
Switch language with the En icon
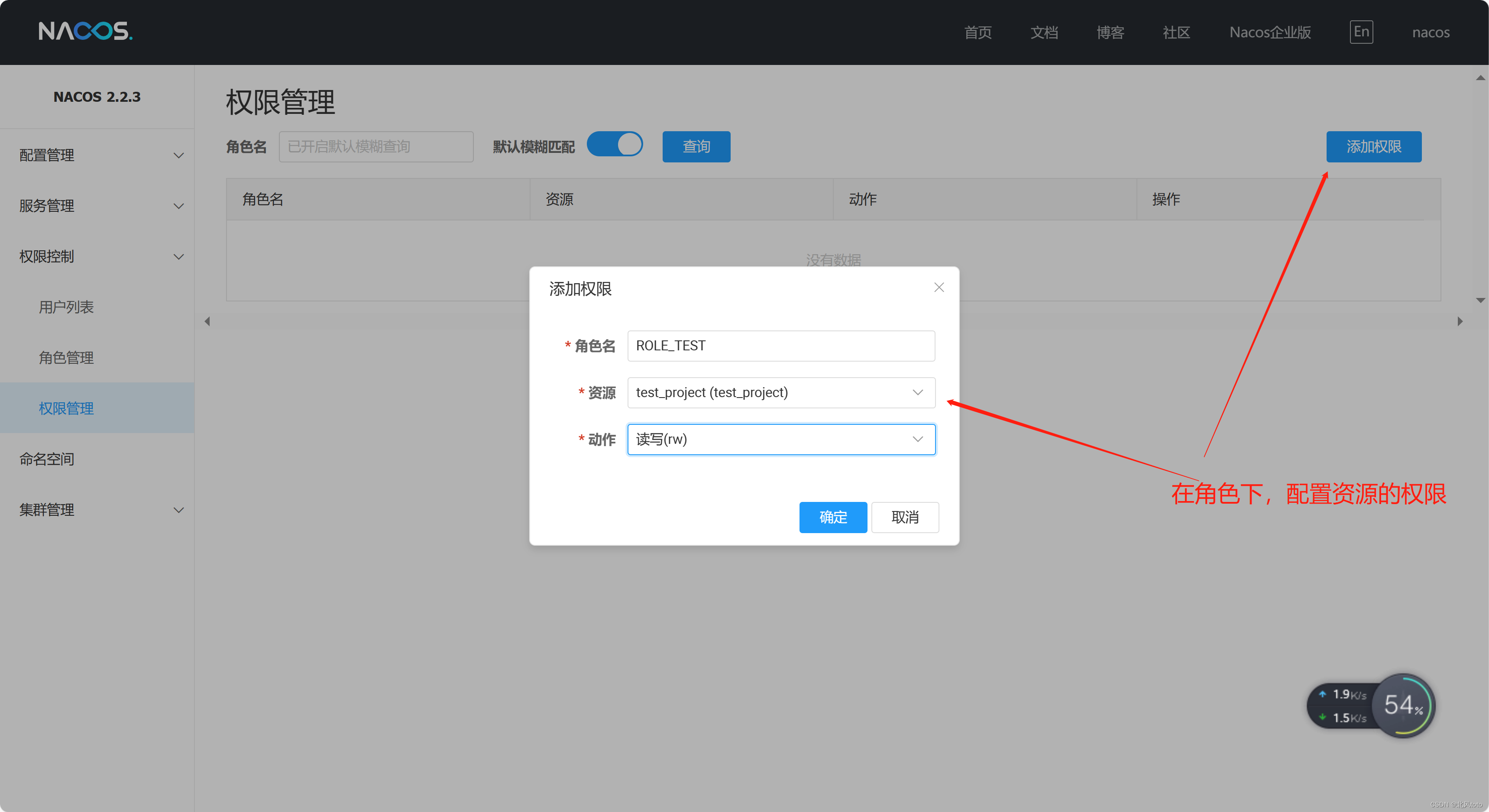click(x=1361, y=32)
